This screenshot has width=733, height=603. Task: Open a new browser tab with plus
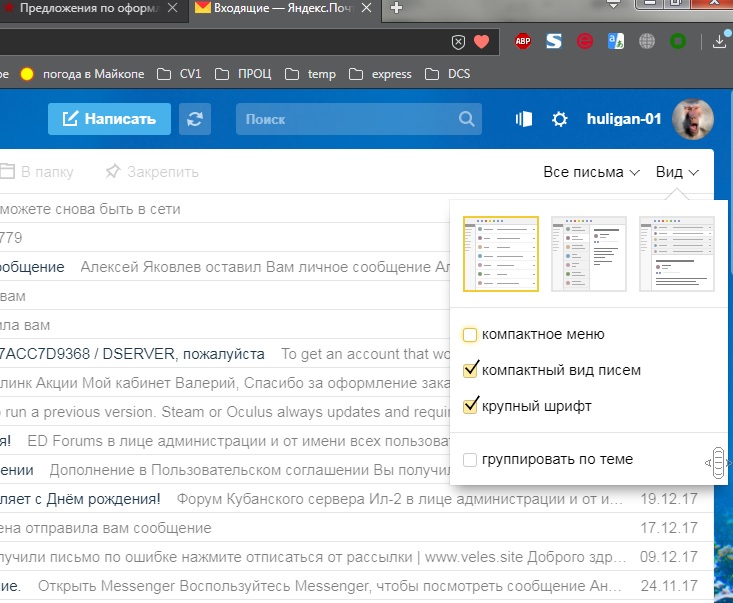click(x=396, y=8)
